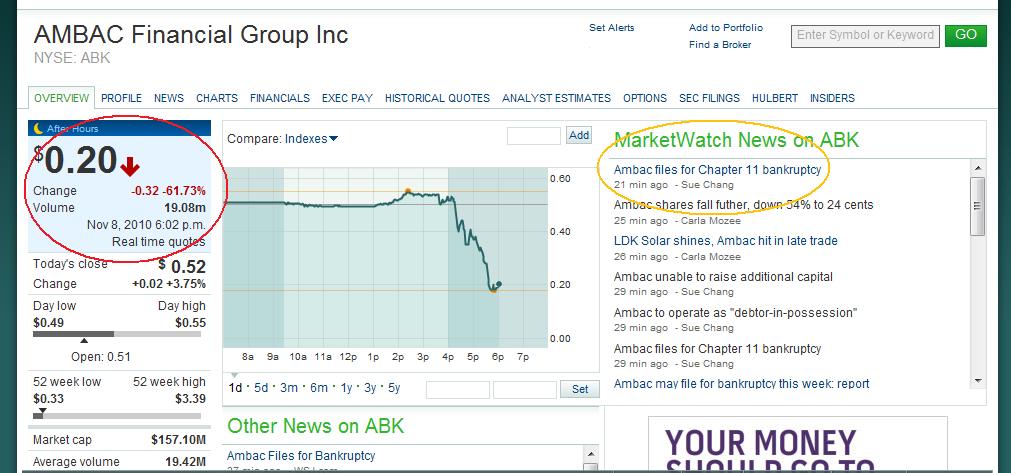Click the 'Open: 0.51' label
Viewport: 1011px width, 473px height.
point(101,356)
